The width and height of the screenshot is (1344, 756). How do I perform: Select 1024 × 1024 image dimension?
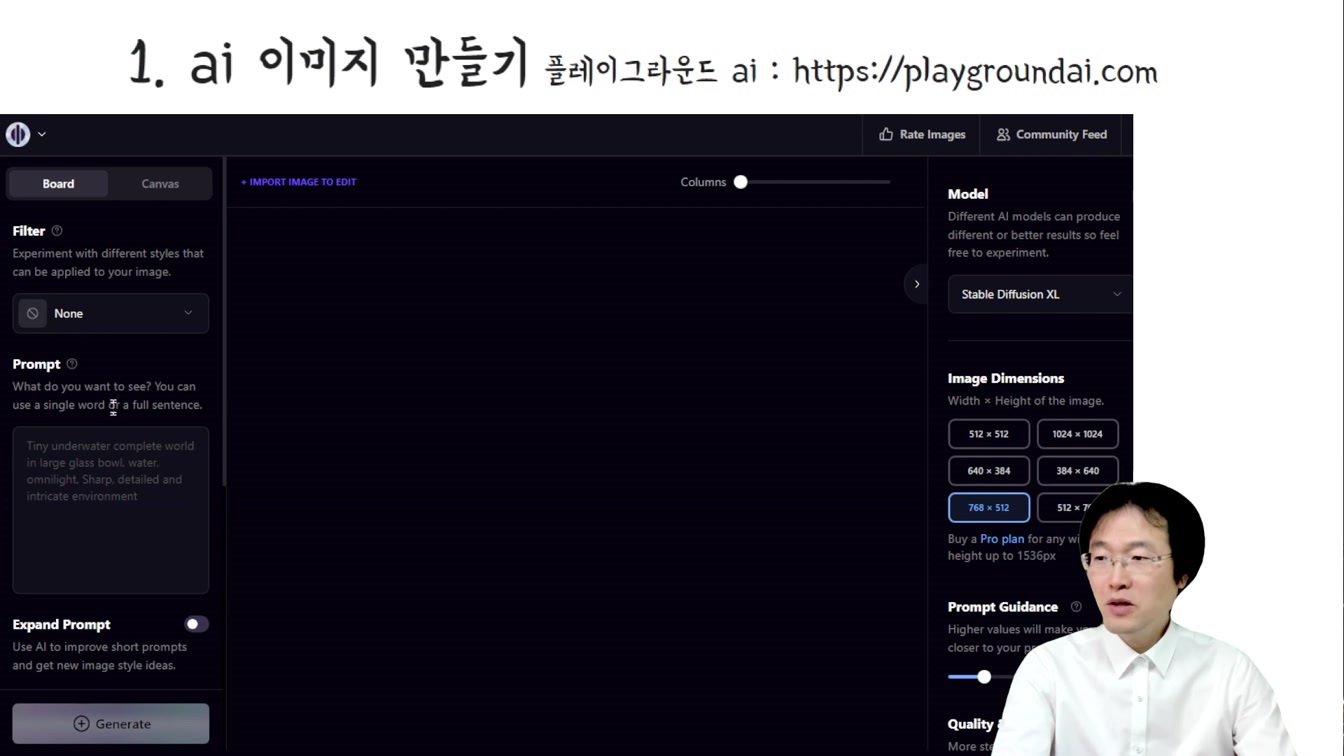1077,434
